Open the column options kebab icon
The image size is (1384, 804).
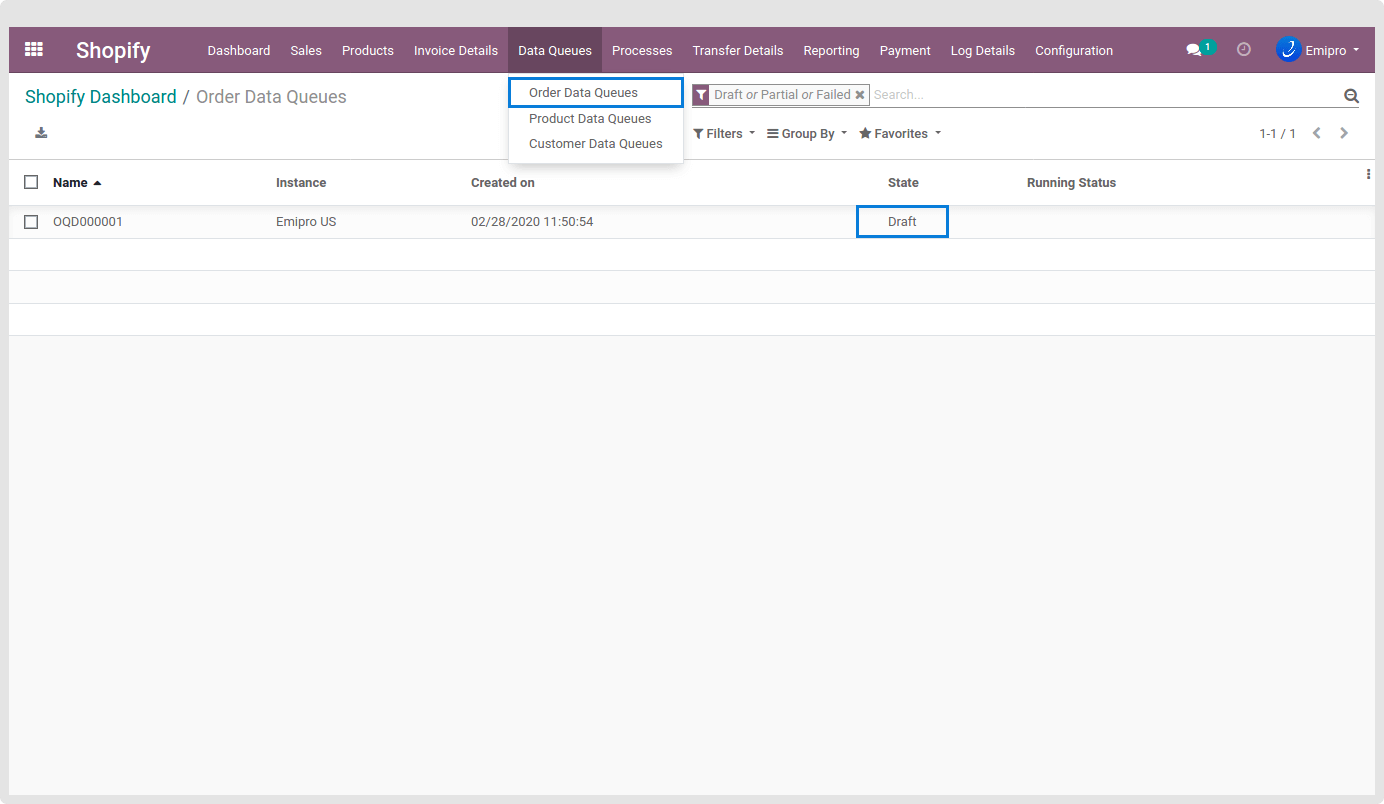(1368, 175)
